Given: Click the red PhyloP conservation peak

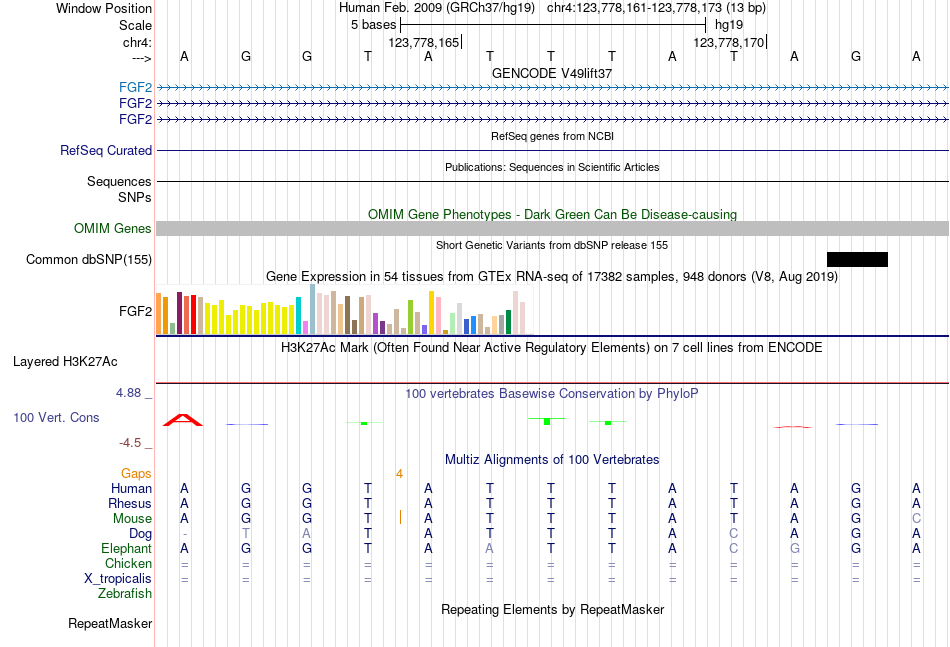Looking at the screenshot, I should click(x=183, y=420).
